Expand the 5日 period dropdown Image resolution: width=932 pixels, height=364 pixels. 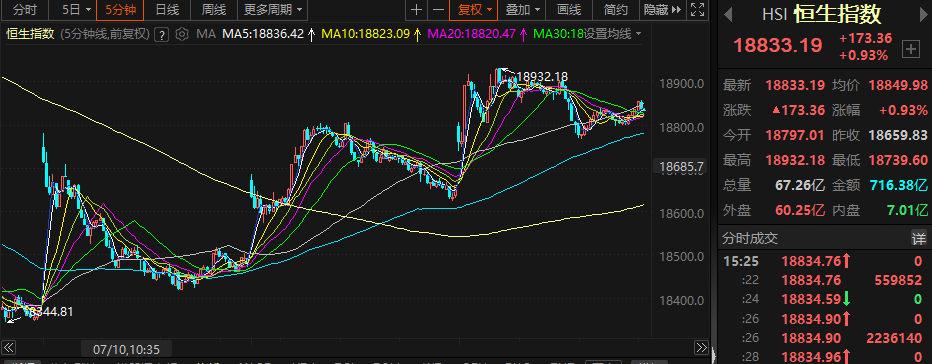pyautogui.click(x=77, y=10)
